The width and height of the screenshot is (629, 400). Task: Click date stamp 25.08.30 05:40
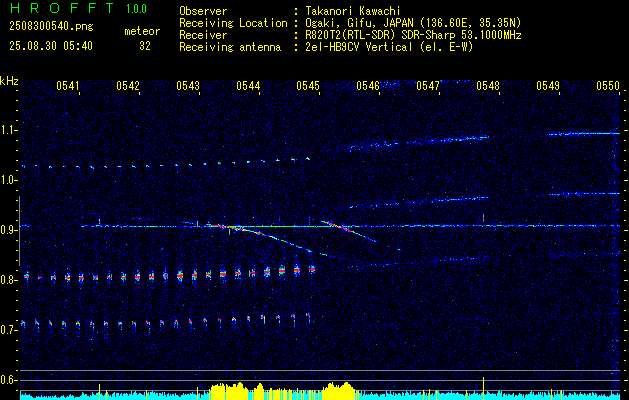(x=51, y=46)
